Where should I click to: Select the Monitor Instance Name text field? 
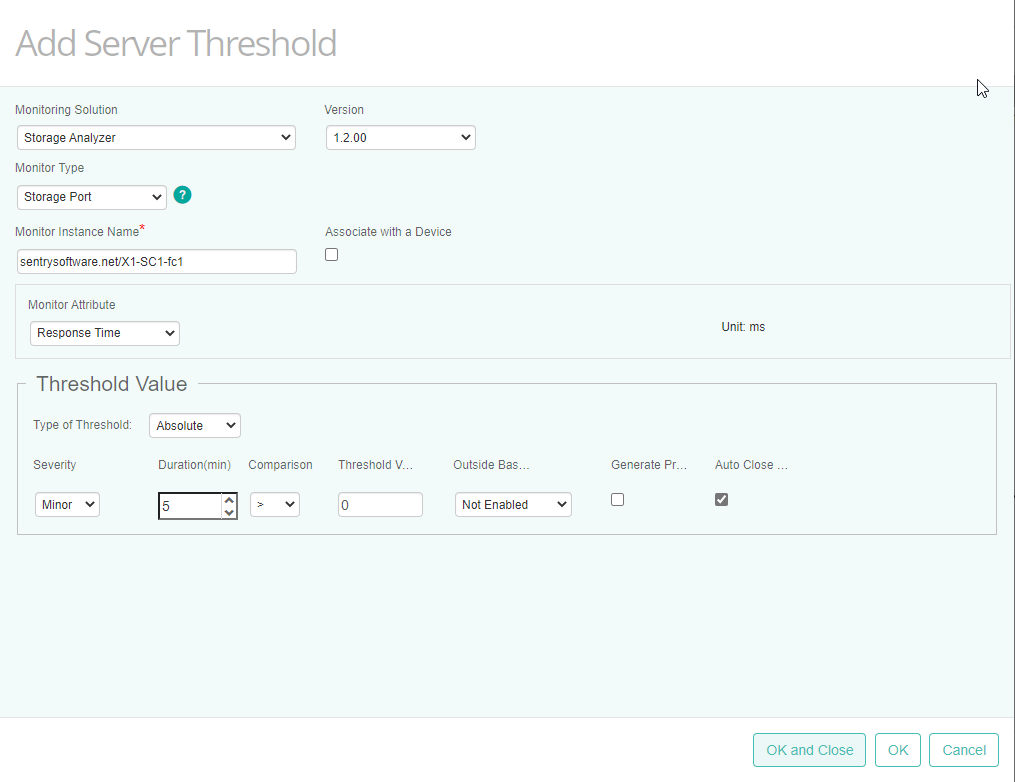point(156,261)
